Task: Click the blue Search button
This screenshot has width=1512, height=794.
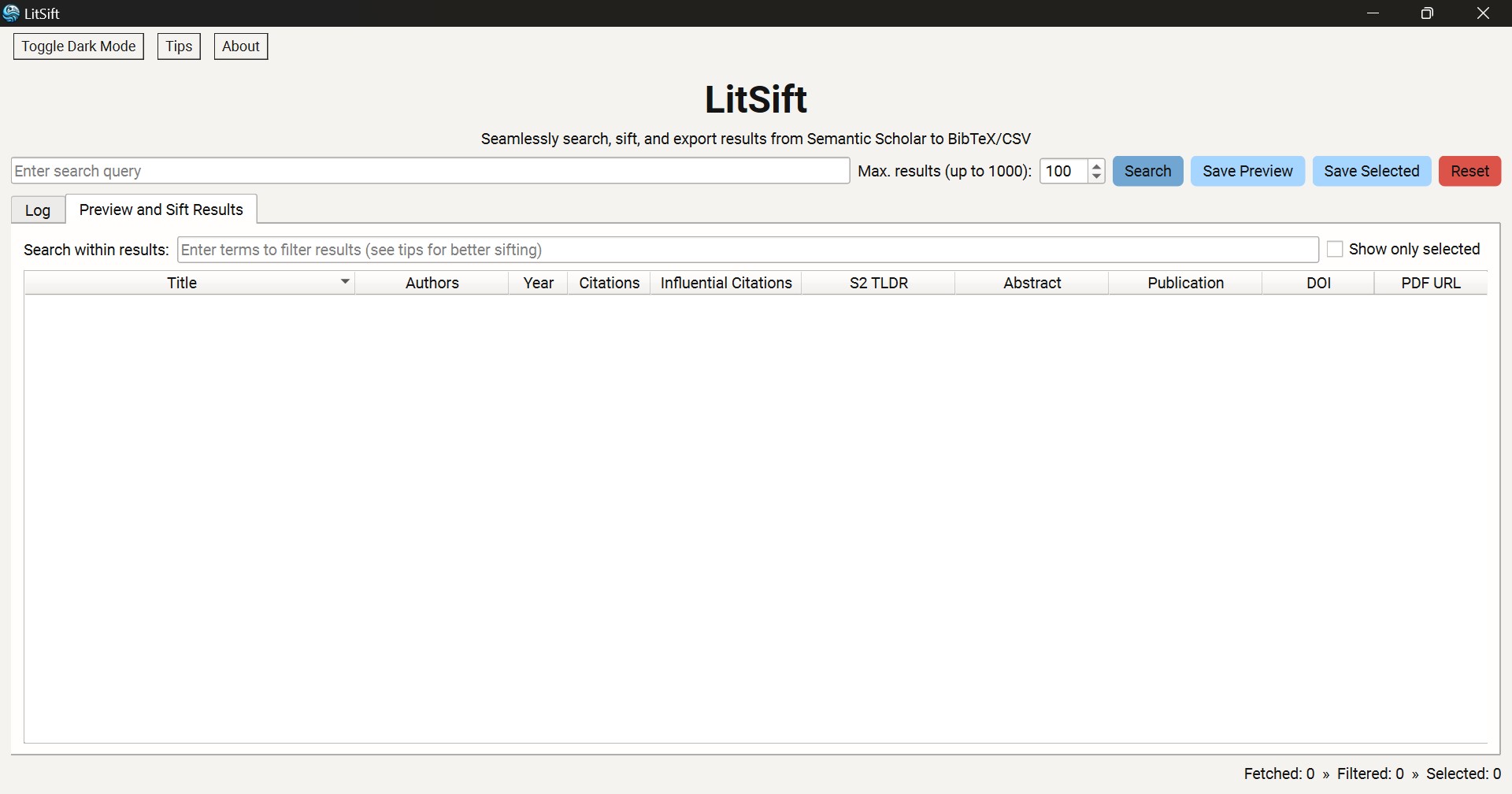Action: [1147, 171]
